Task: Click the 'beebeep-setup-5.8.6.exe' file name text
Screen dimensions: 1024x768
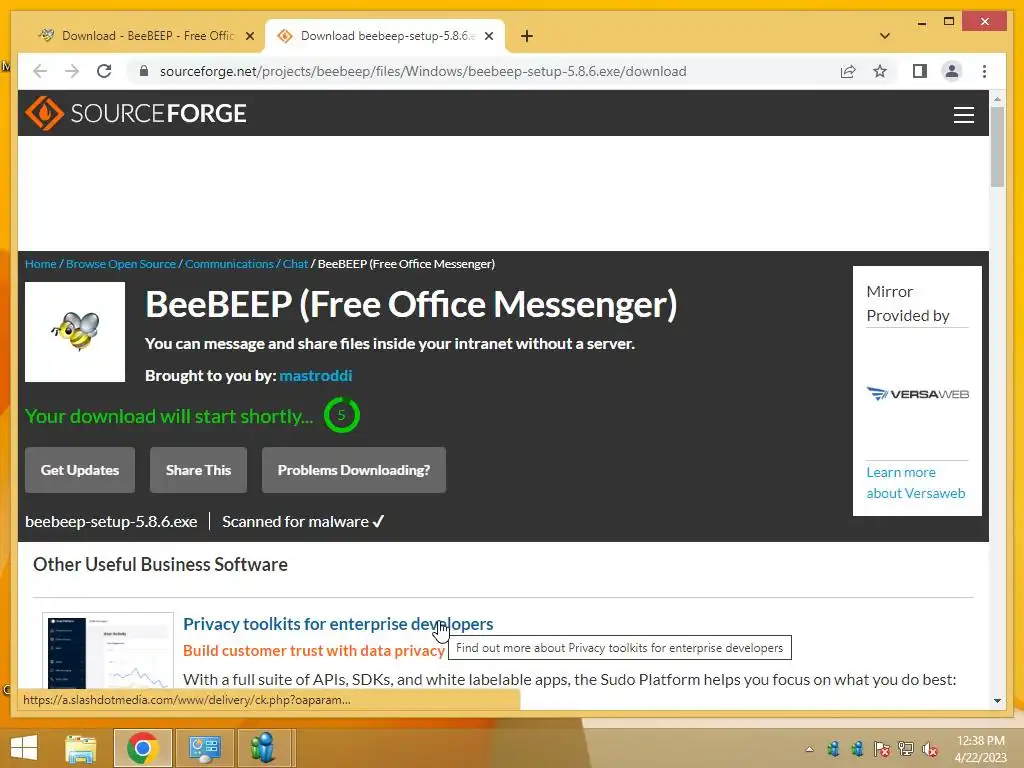Action: tap(111, 522)
